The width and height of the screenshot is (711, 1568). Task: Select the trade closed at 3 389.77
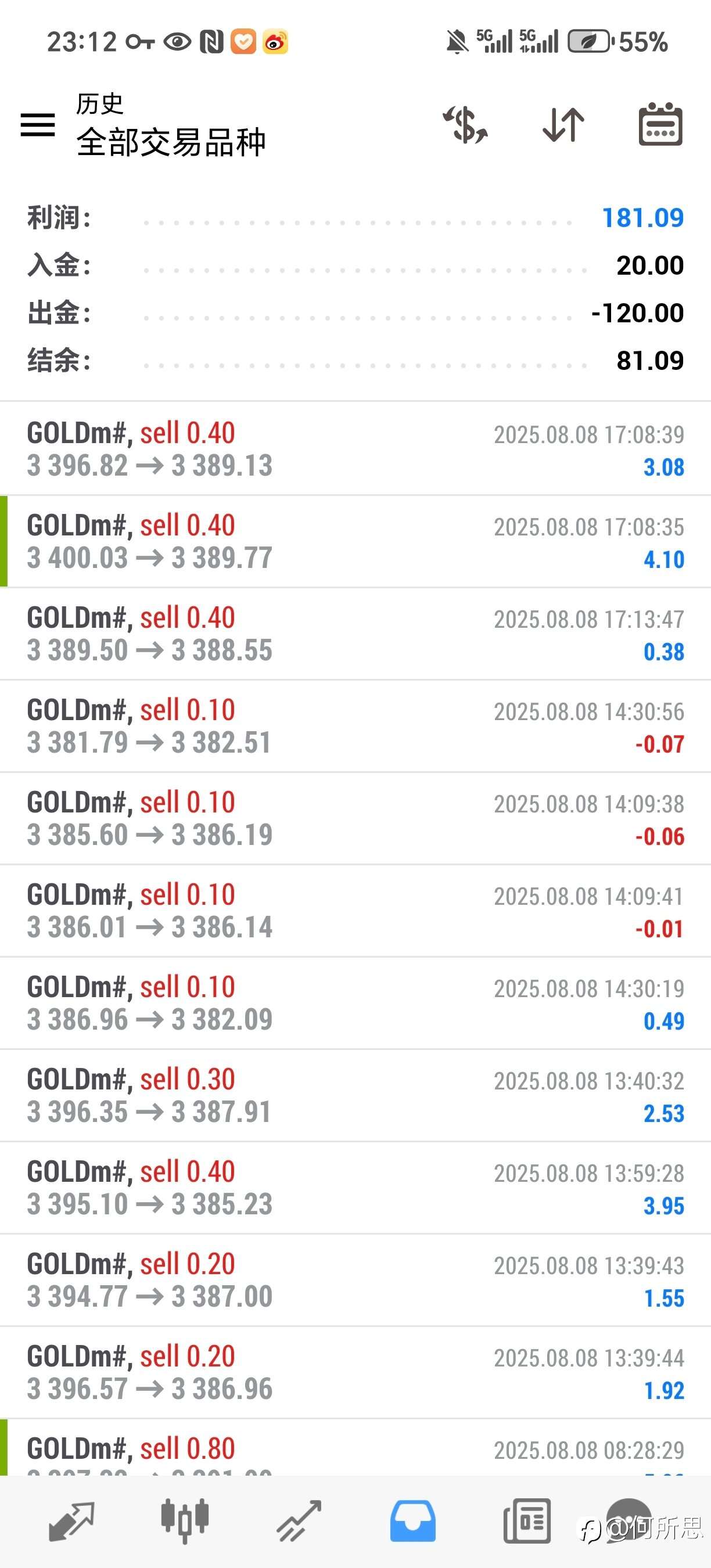[355, 541]
